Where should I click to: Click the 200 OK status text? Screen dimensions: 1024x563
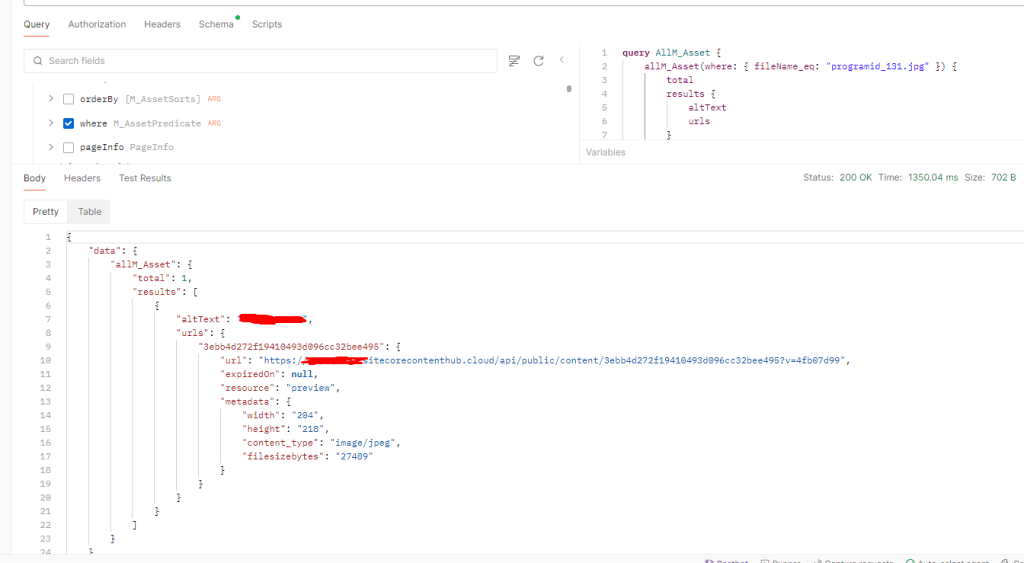tap(856, 178)
